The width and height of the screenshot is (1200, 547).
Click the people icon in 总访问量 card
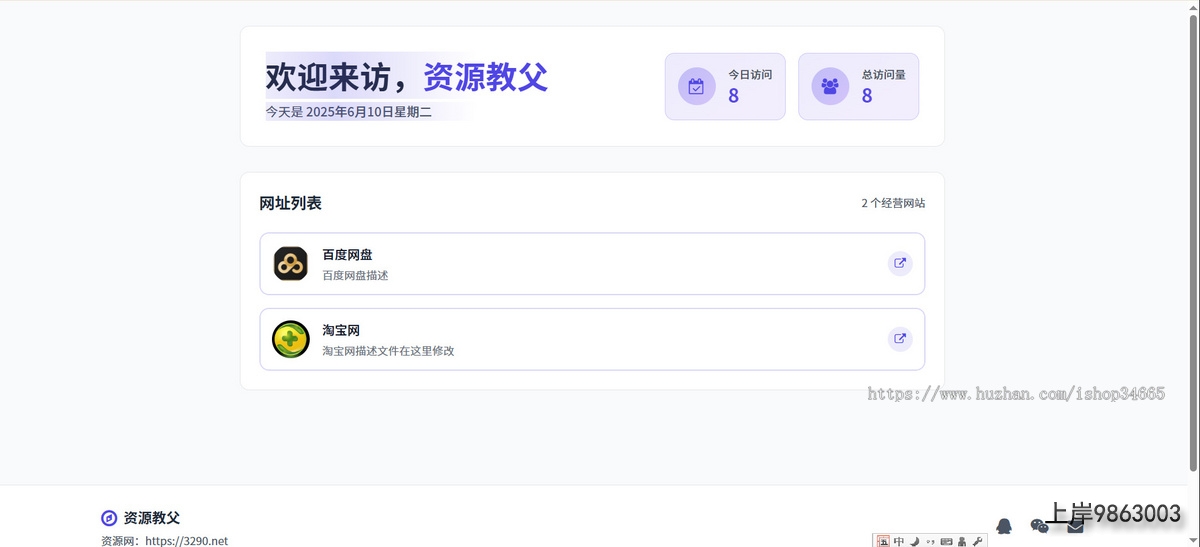point(829,86)
